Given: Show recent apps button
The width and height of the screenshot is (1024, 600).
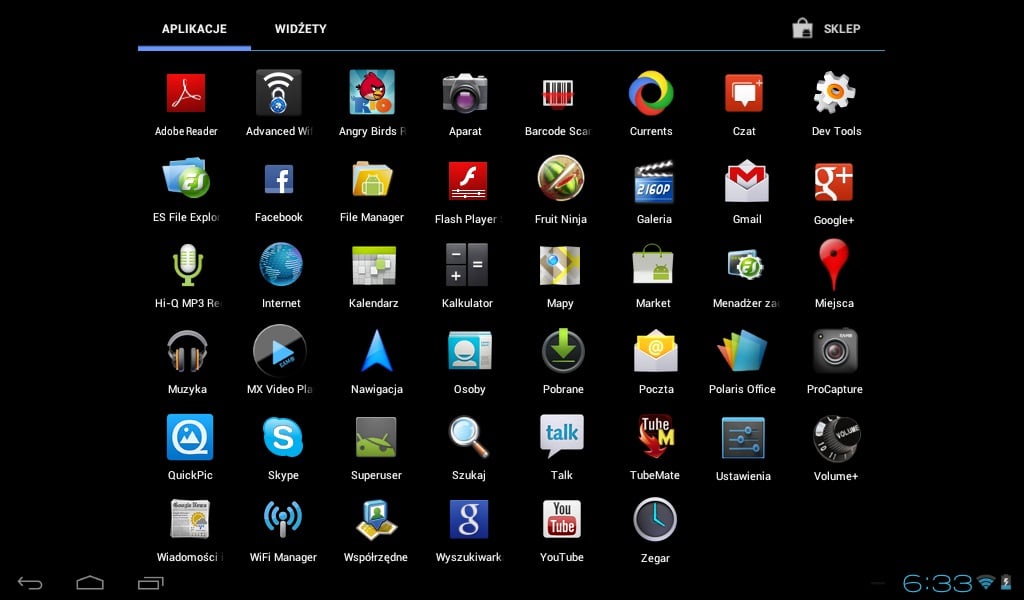Looking at the screenshot, I should (x=151, y=582).
